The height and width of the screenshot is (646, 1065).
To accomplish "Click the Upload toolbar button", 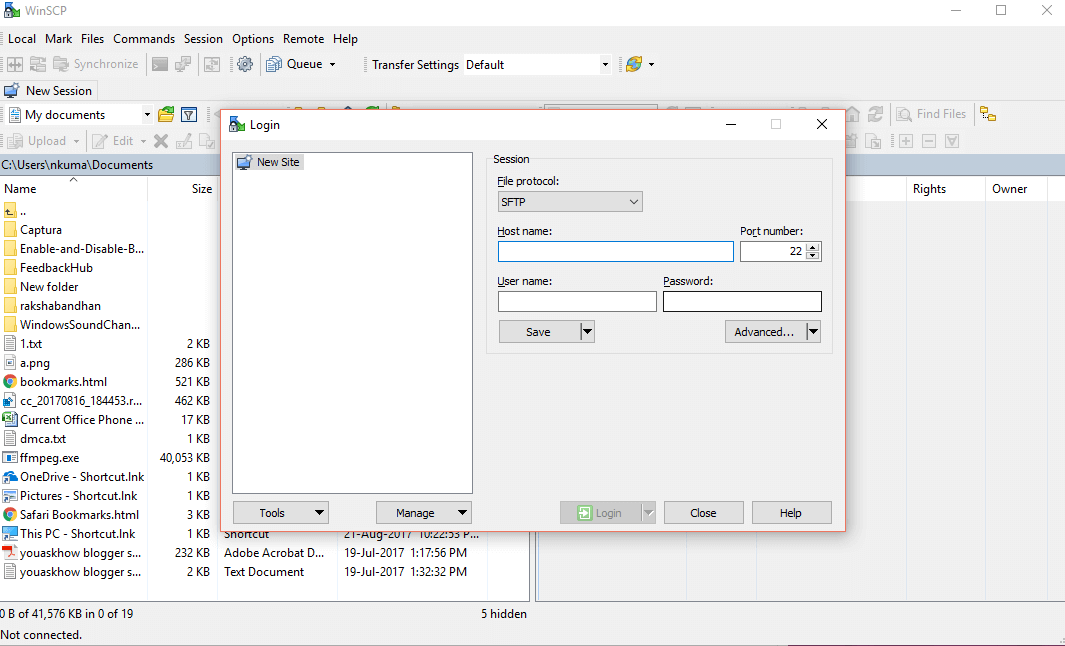I will (x=42, y=141).
